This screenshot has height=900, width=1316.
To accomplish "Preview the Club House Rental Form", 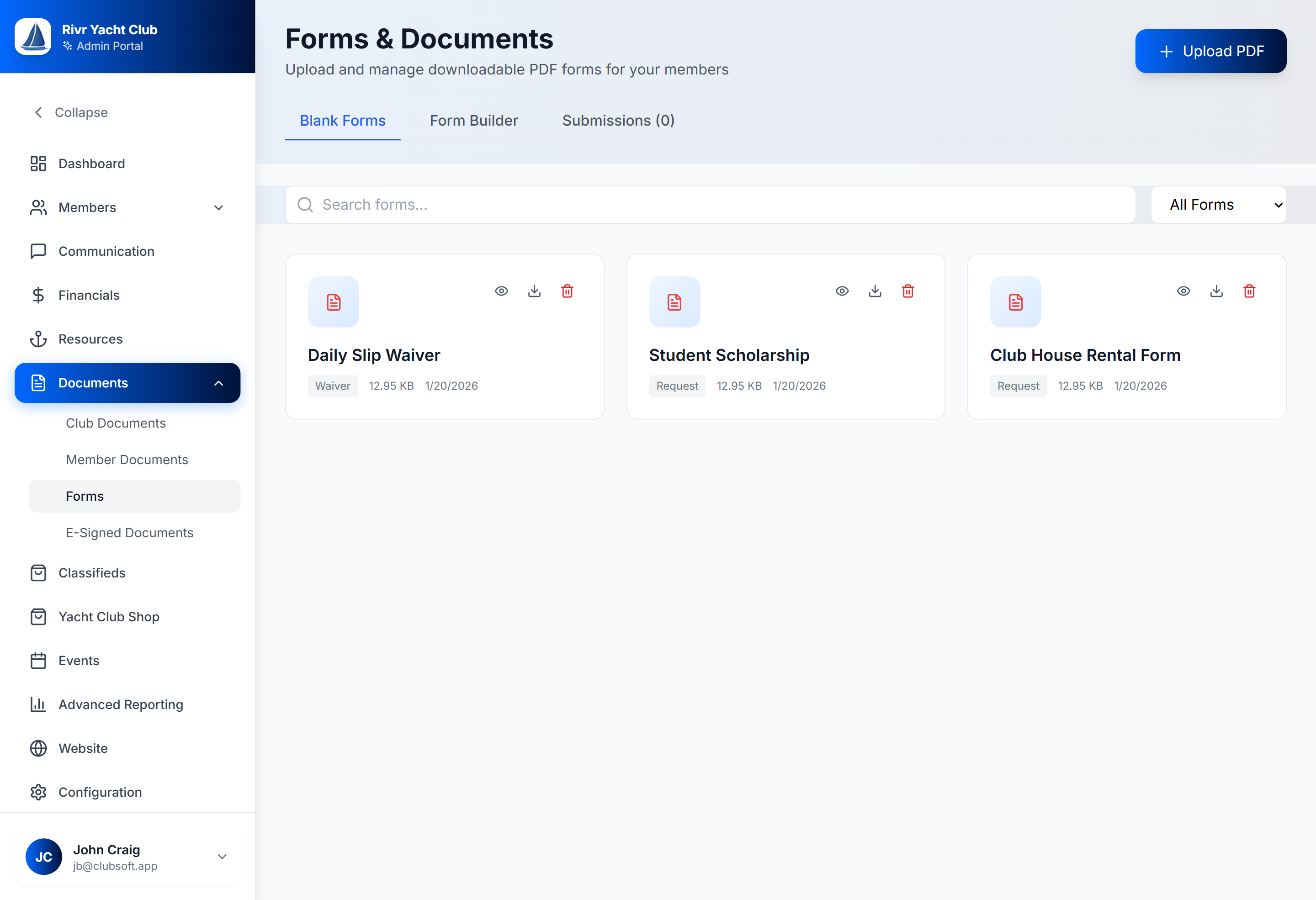I will 1183,291.
